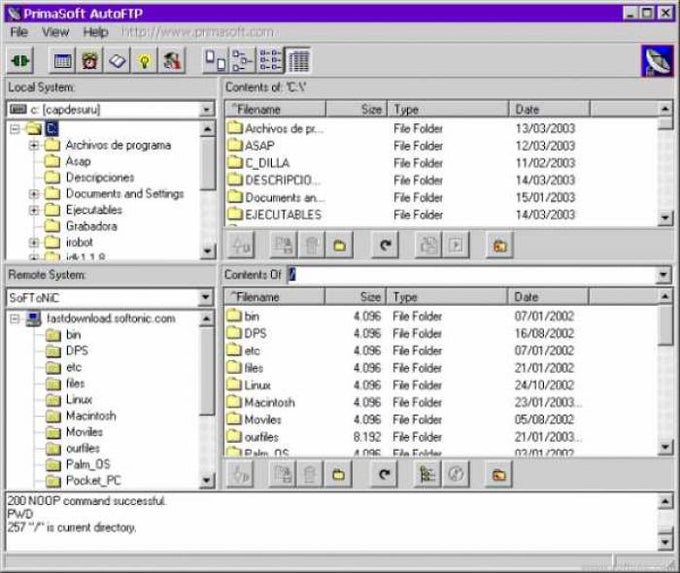Select ourfiles folder in remote file list
680x573 pixels.
(x=262, y=437)
